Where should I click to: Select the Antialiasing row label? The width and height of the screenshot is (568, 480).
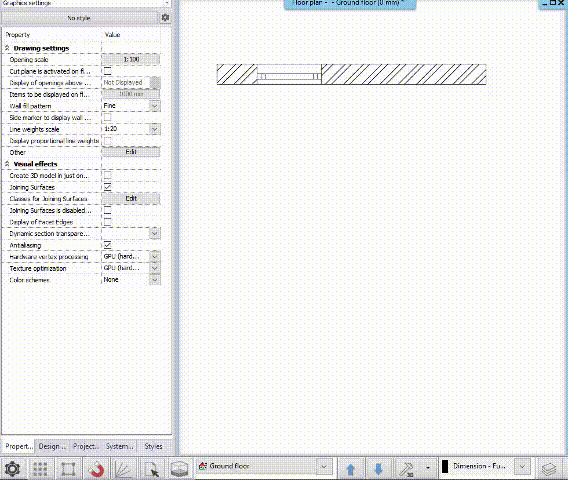(25, 245)
